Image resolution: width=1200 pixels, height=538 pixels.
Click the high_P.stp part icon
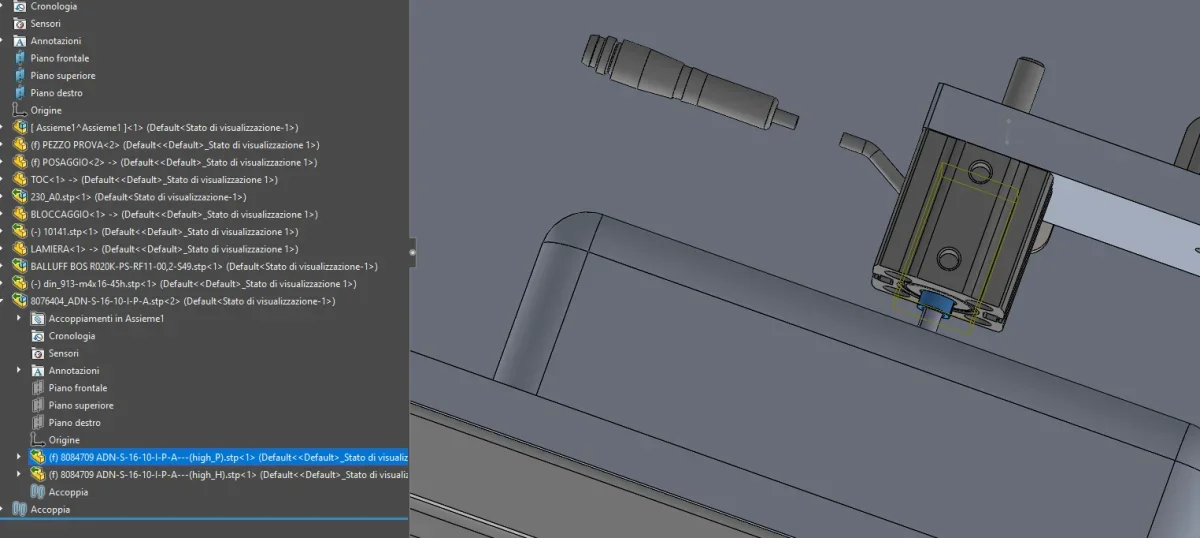pos(38,457)
